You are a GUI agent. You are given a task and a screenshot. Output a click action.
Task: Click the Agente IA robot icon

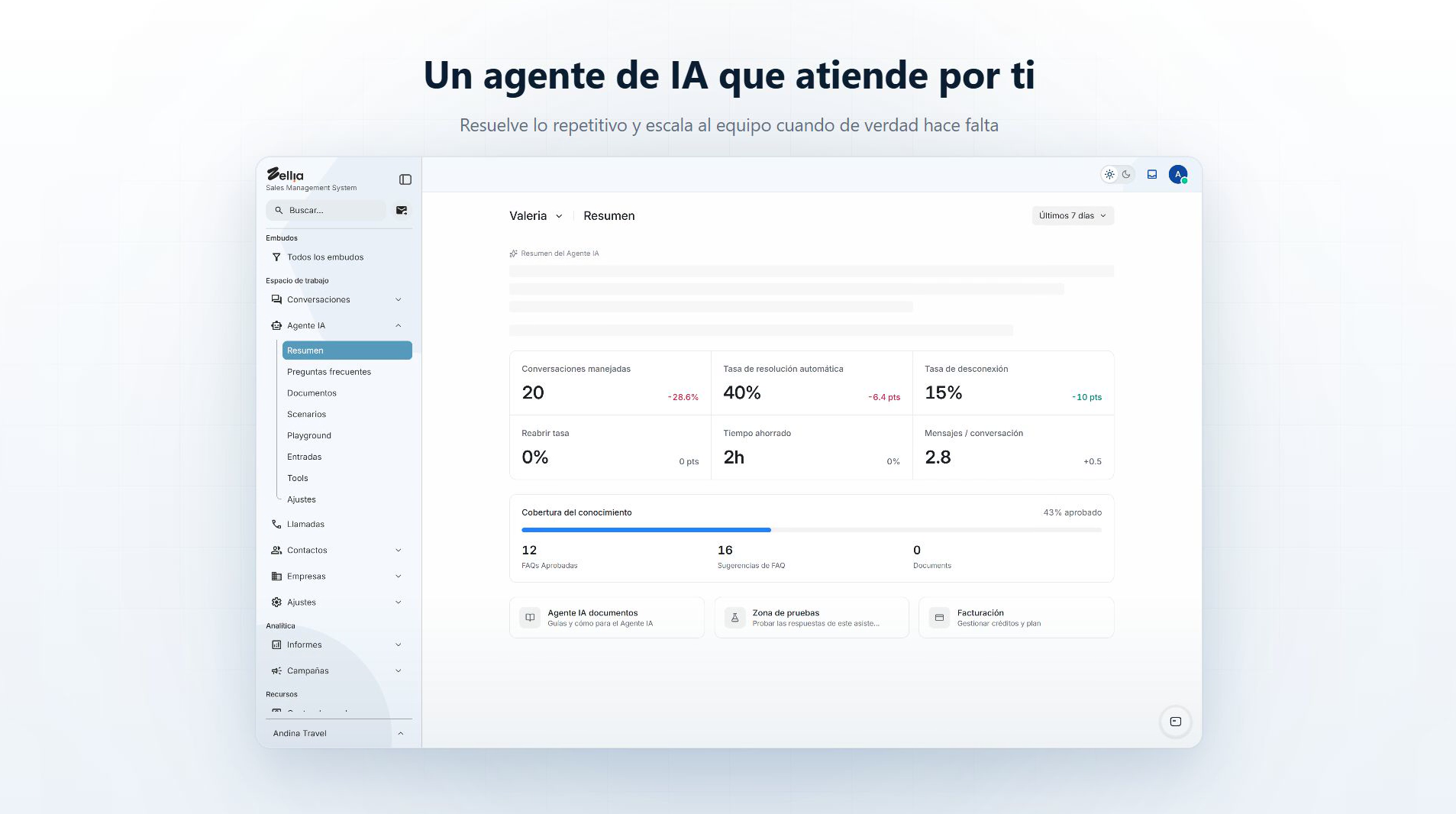[276, 325]
